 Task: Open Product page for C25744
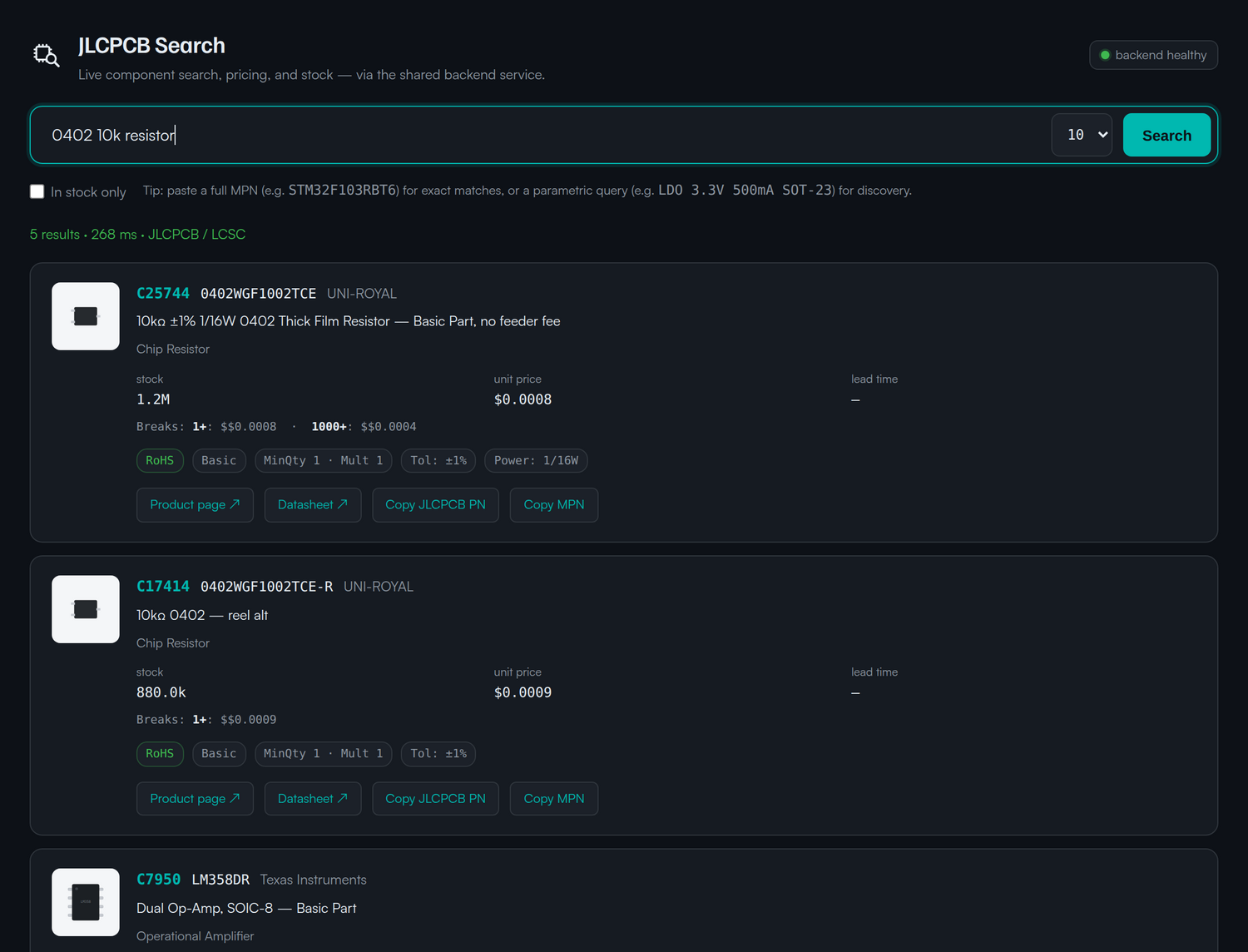[x=195, y=504]
